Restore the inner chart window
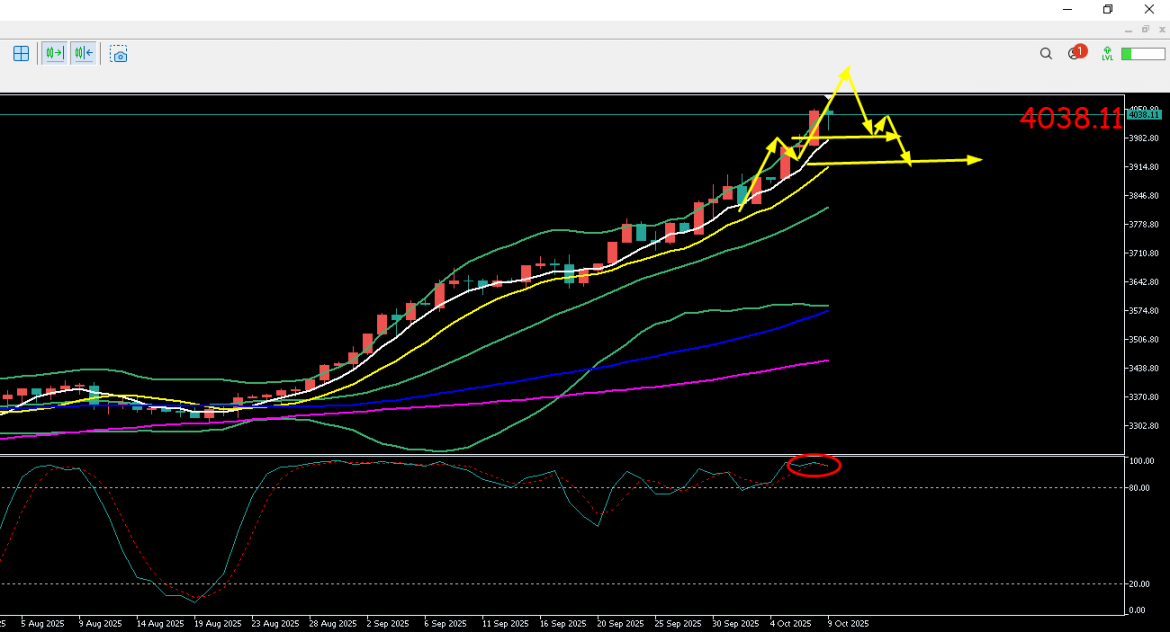This screenshot has width=1170, height=632. coord(1144,30)
